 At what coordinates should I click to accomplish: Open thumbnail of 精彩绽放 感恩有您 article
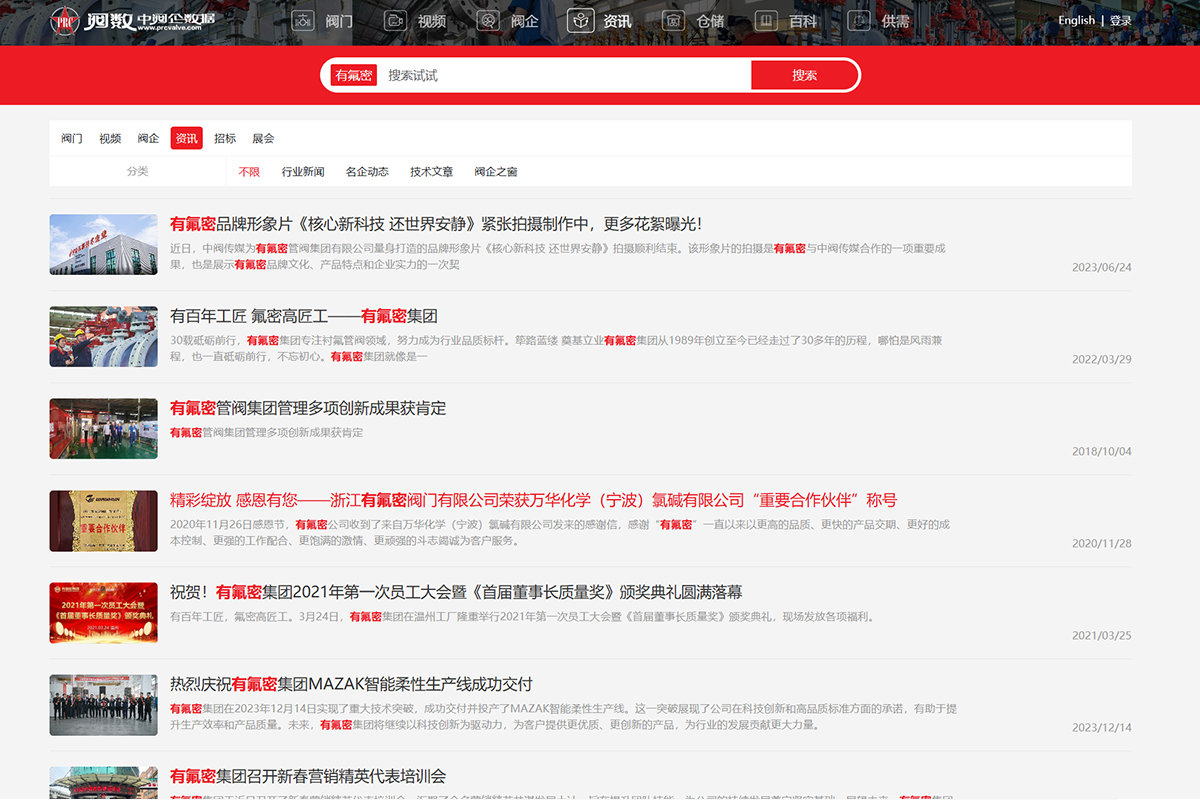pos(104,521)
